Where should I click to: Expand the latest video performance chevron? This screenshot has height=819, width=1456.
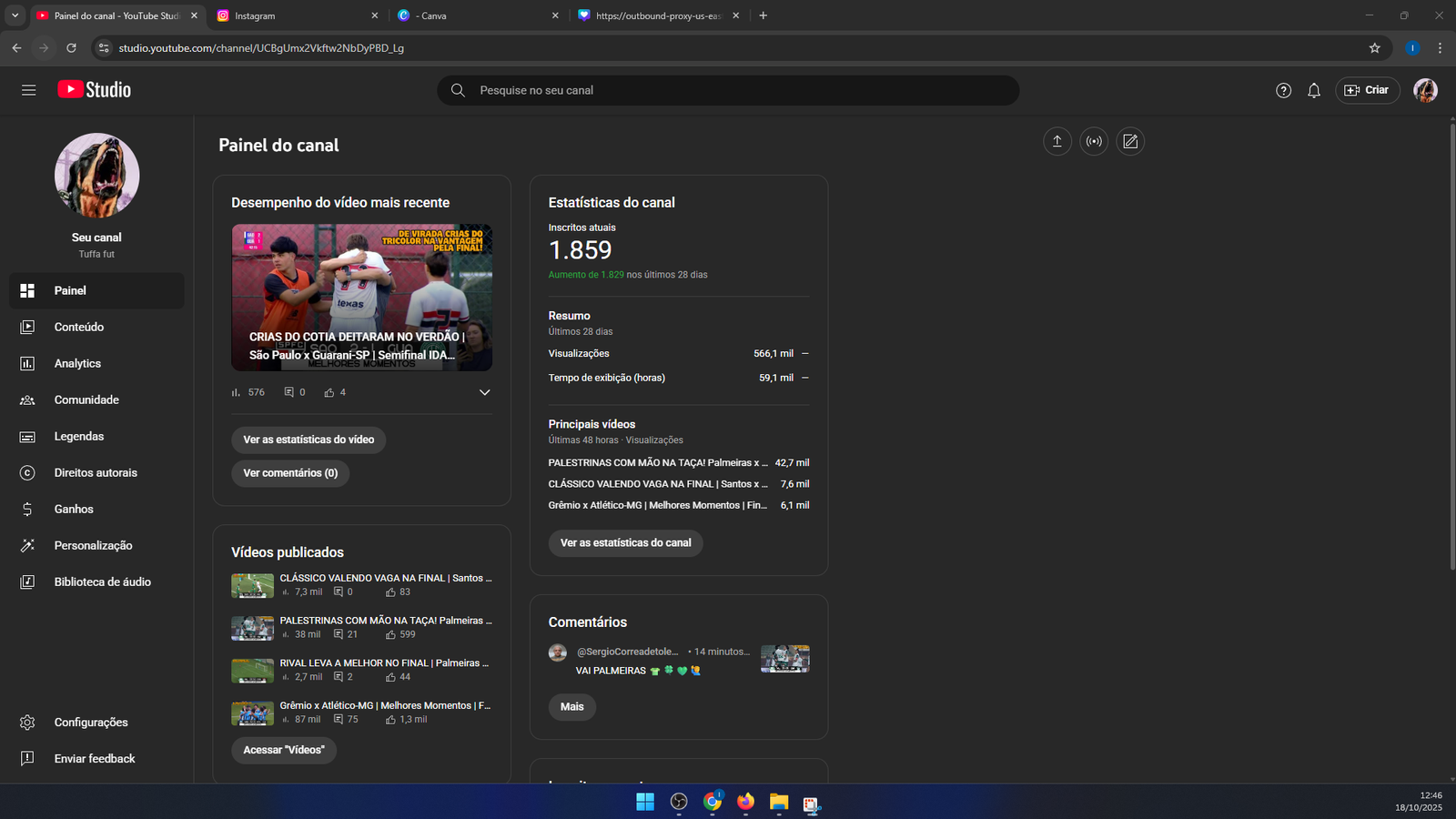484,392
